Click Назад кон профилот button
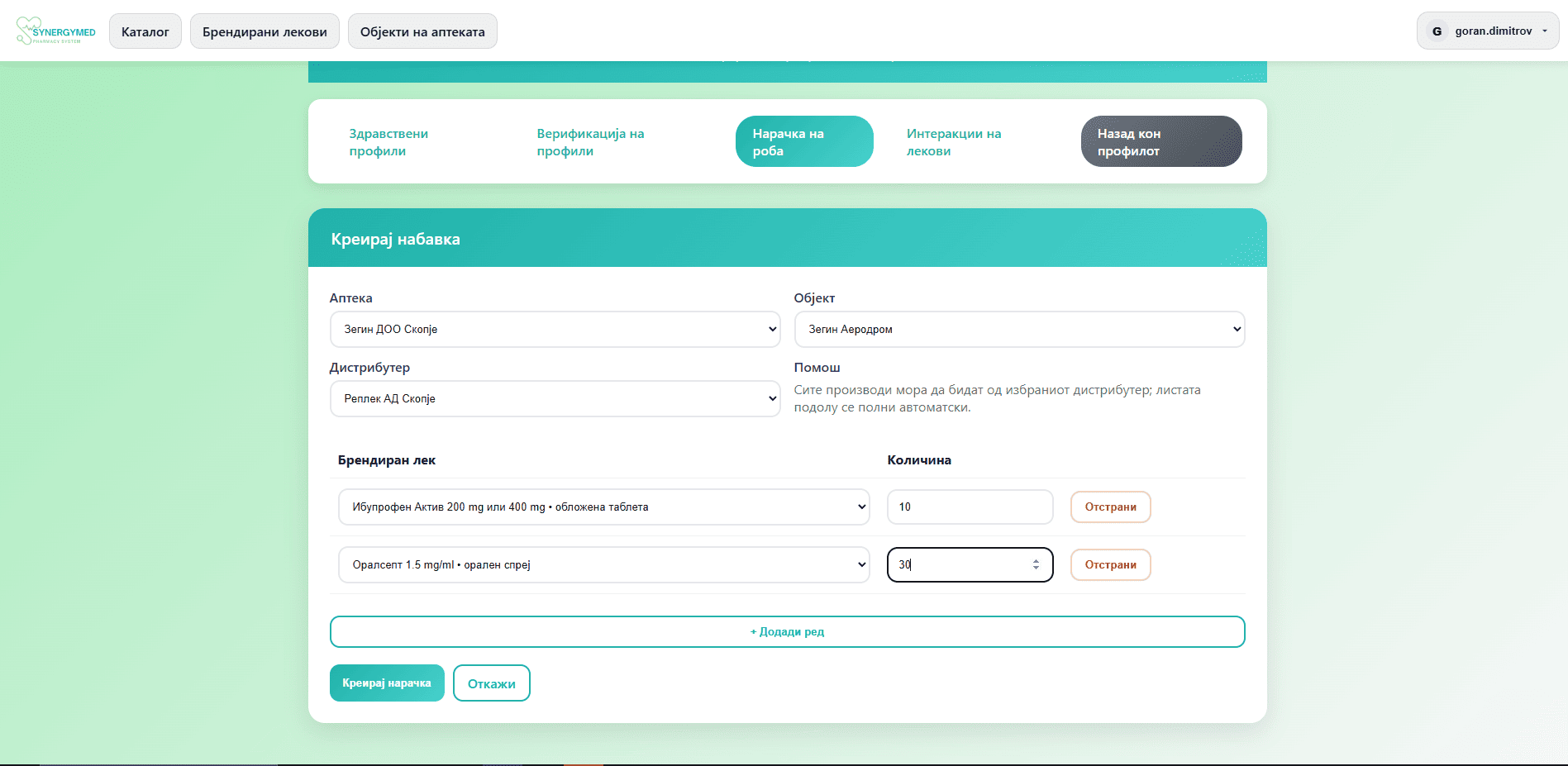The image size is (1568, 766). point(1161,142)
